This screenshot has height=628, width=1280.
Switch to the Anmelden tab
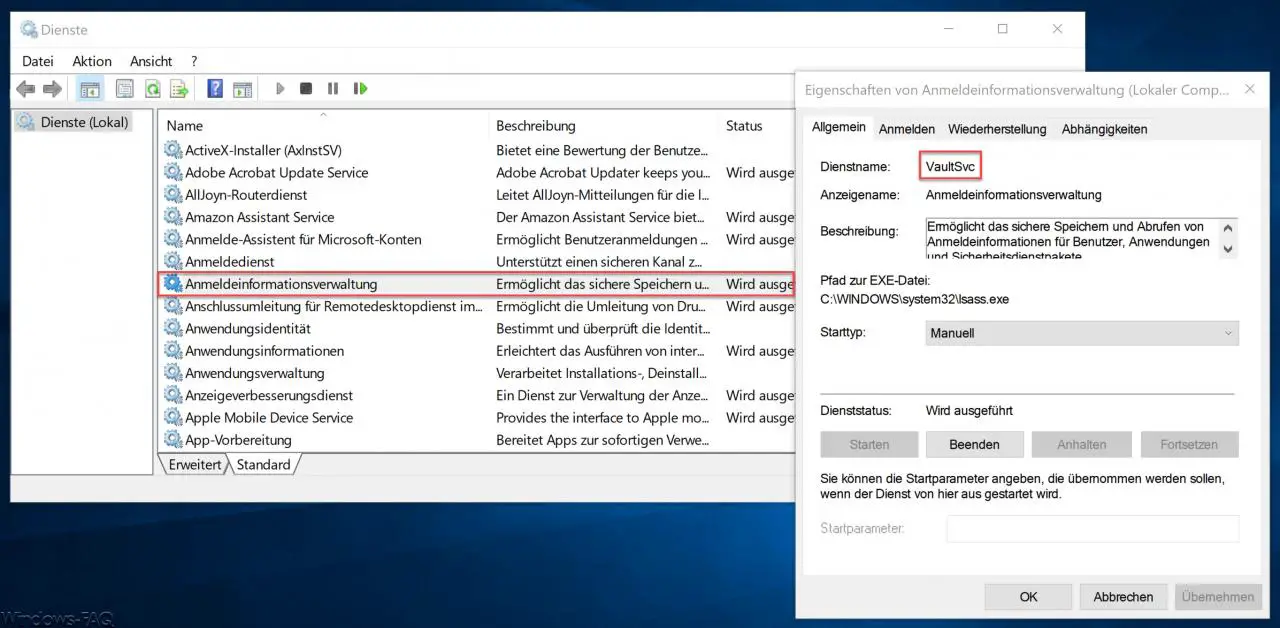pyautogui.click(x=907, y=129)
